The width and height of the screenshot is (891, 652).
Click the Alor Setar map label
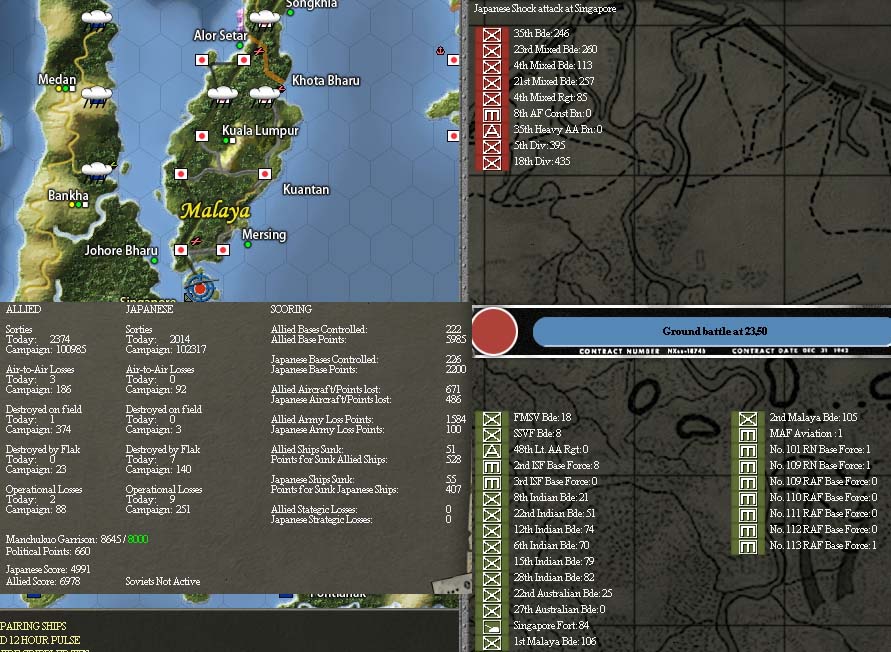[x=220, y=35]
